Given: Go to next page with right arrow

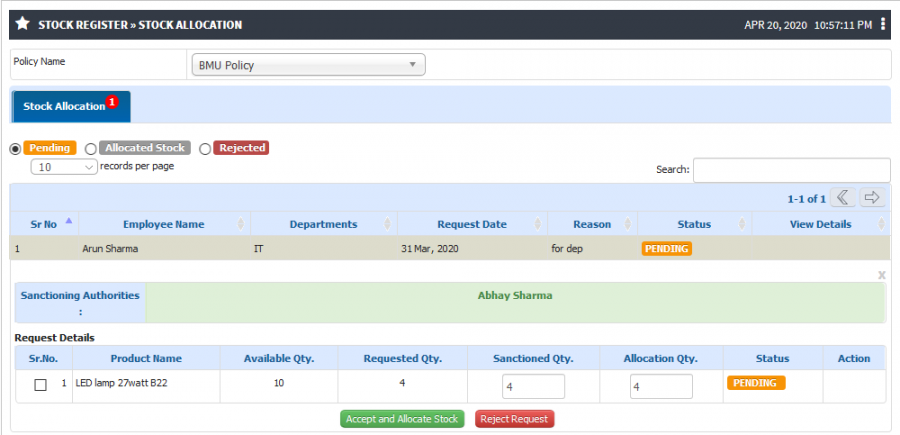Looking at the screenshot, I should coord(872,198).
